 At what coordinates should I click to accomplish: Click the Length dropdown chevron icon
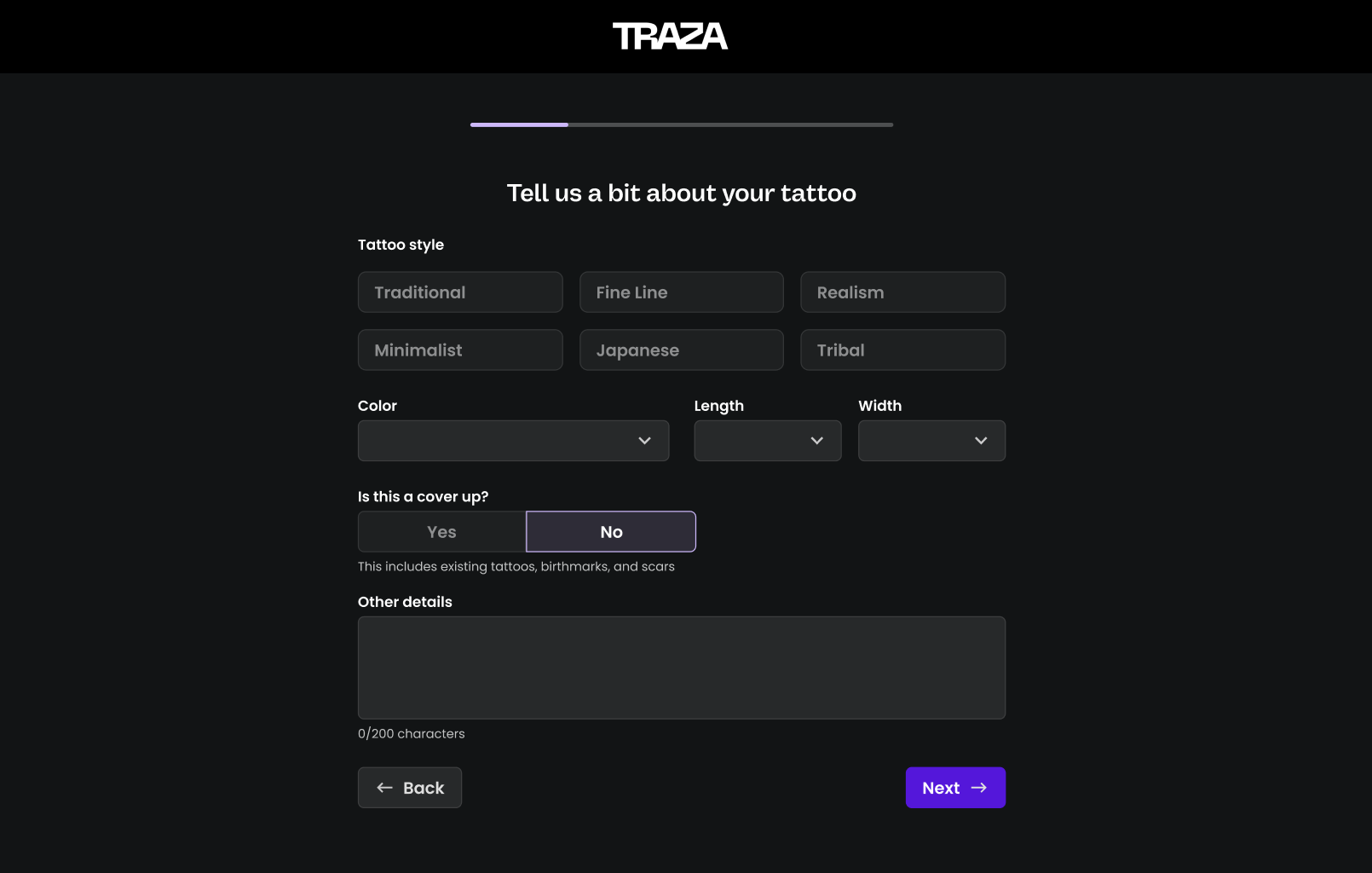tap(817, 441)
